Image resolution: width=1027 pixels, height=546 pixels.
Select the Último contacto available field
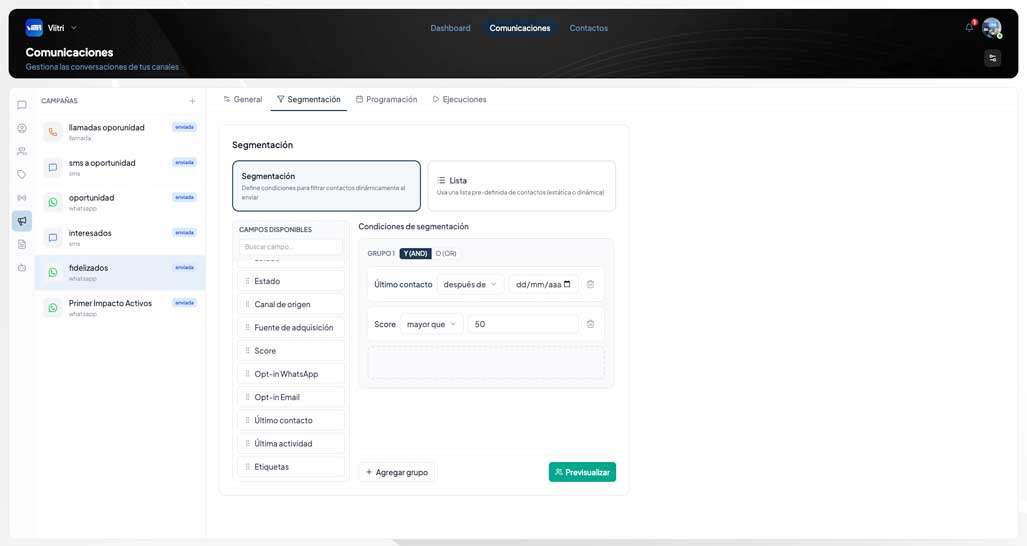click(x=291, y=420)
